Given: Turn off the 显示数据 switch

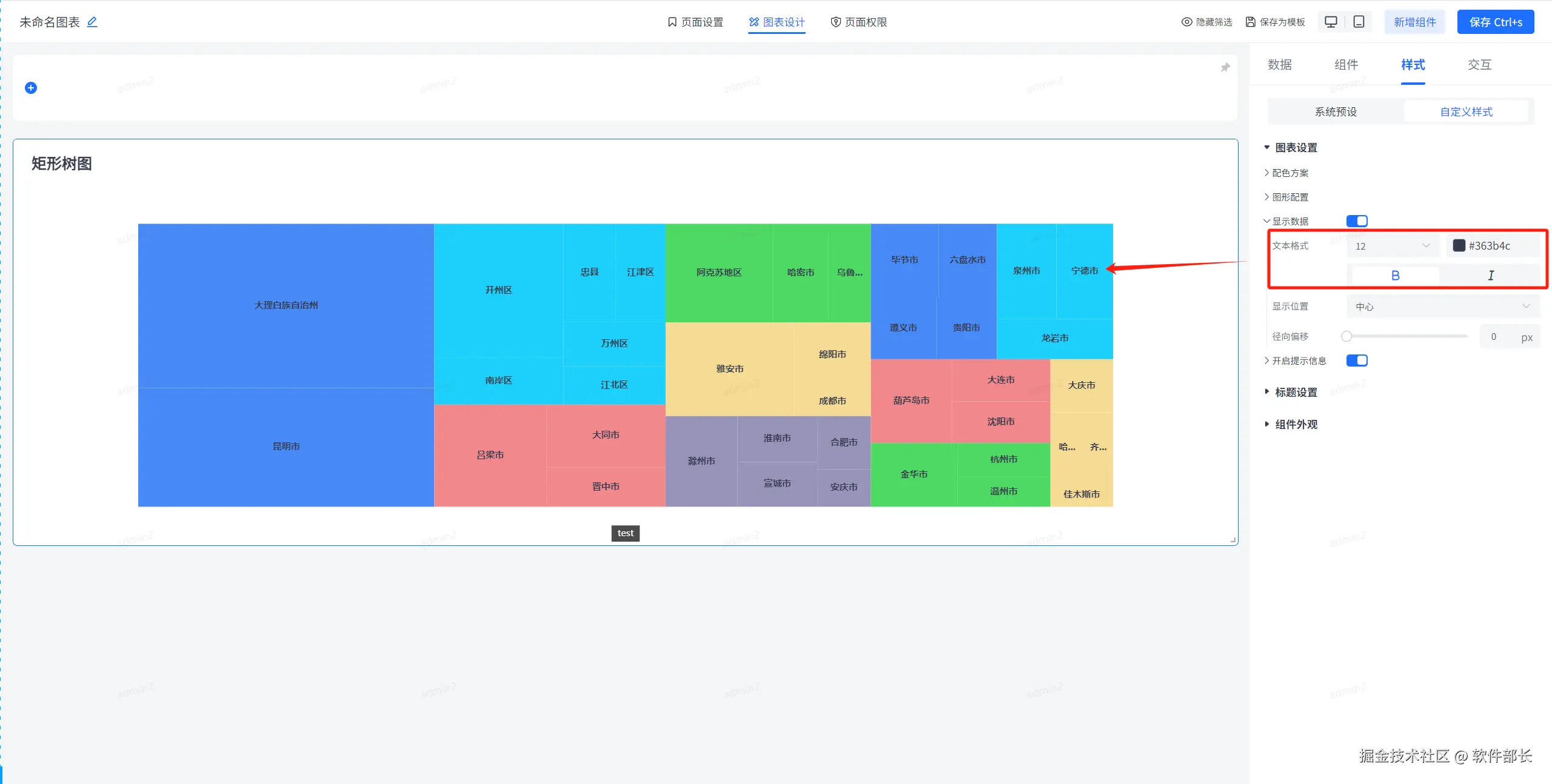Looking at the screenshot, I should point(1357,221).
